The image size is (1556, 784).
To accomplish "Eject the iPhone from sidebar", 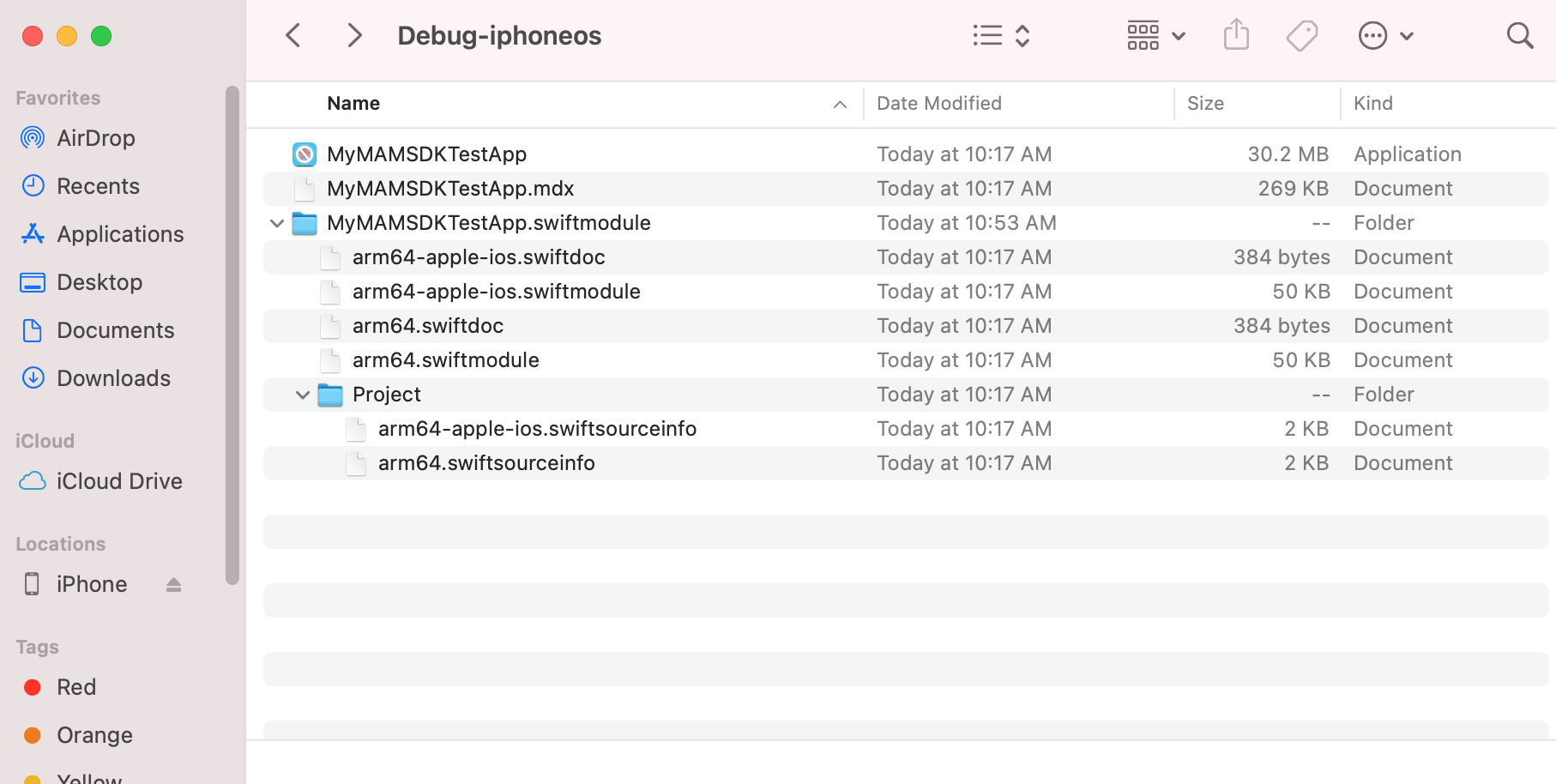I will [x=174, y=584].
